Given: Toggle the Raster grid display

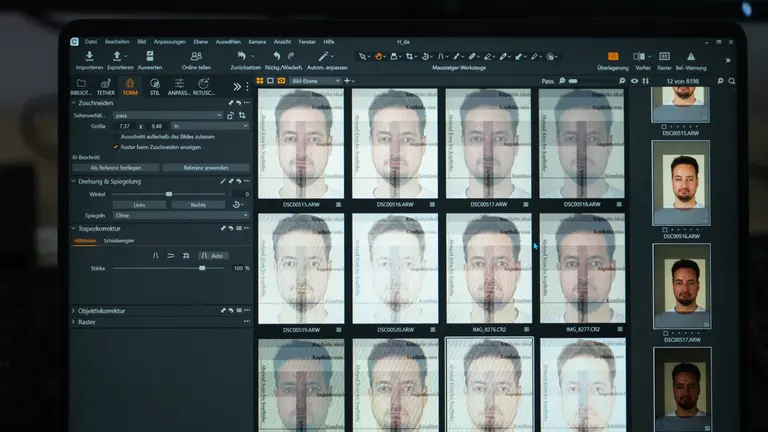Looking at the screenshot, I should pyautogui.click(x=664, y=56).
